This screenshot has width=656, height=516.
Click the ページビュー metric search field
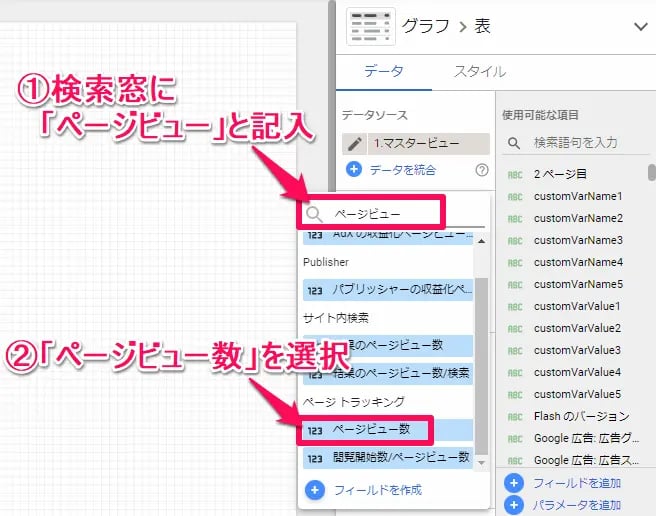[x=380, y=213]
